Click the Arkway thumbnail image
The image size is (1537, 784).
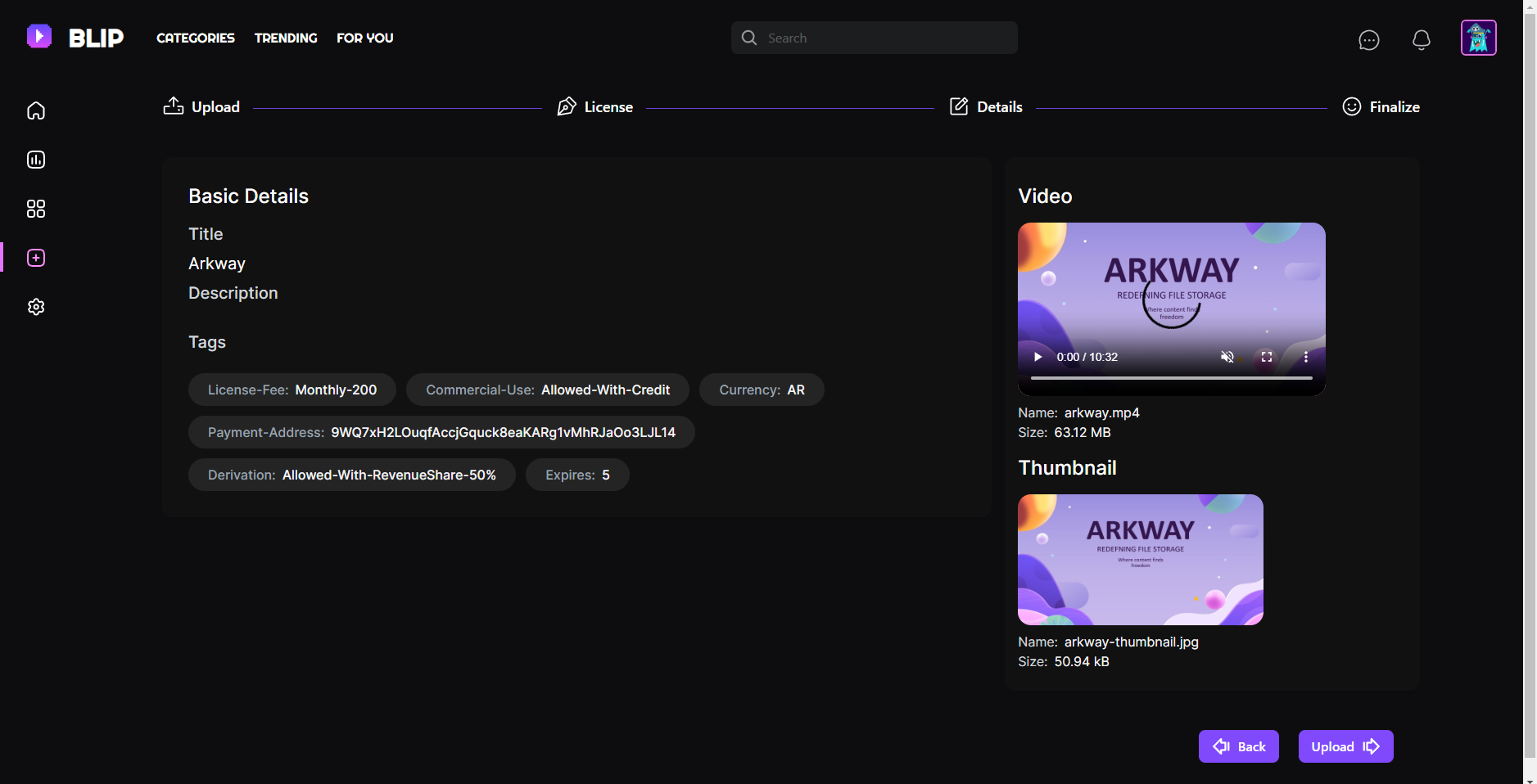click(1141, 560)
